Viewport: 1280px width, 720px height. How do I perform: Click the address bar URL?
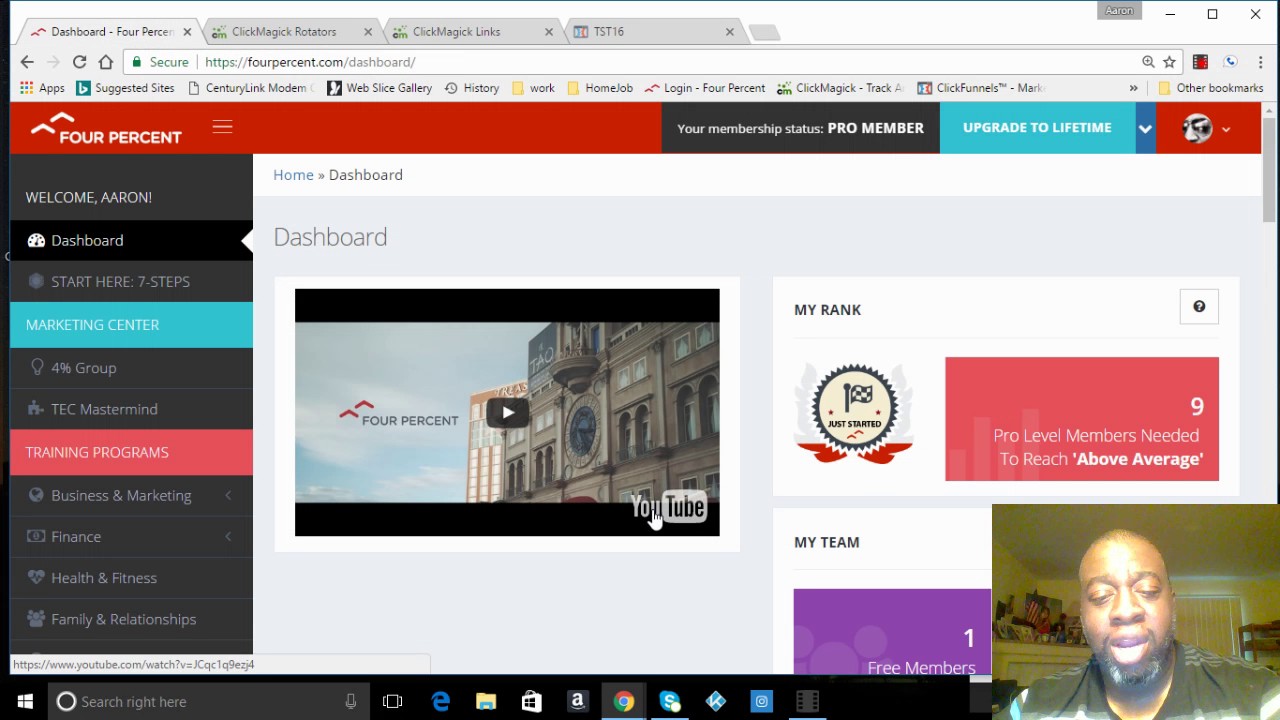pos(310,62)
